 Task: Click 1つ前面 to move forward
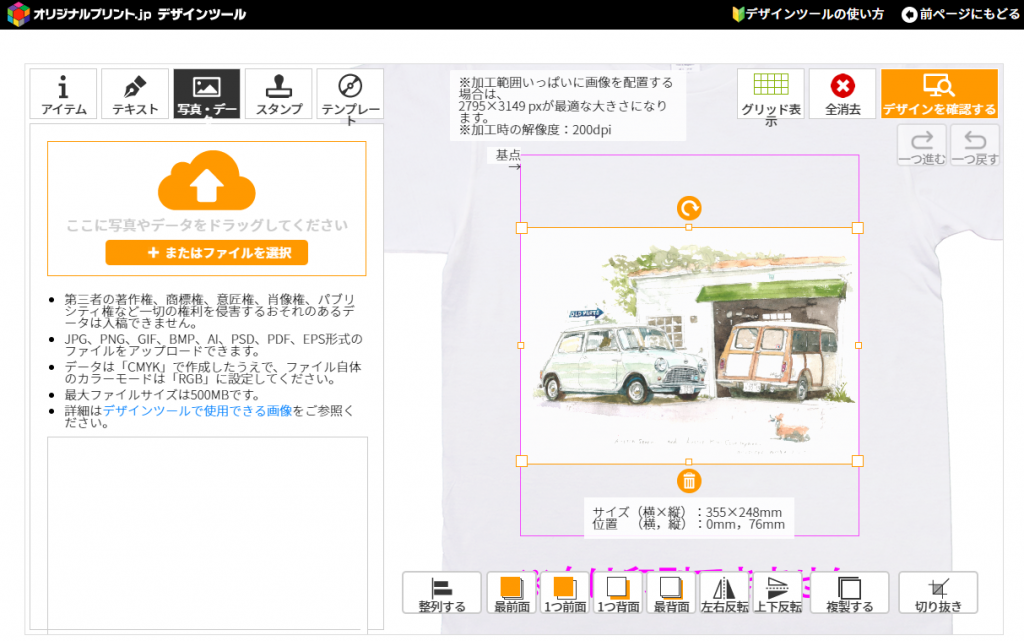coord(565,593)
